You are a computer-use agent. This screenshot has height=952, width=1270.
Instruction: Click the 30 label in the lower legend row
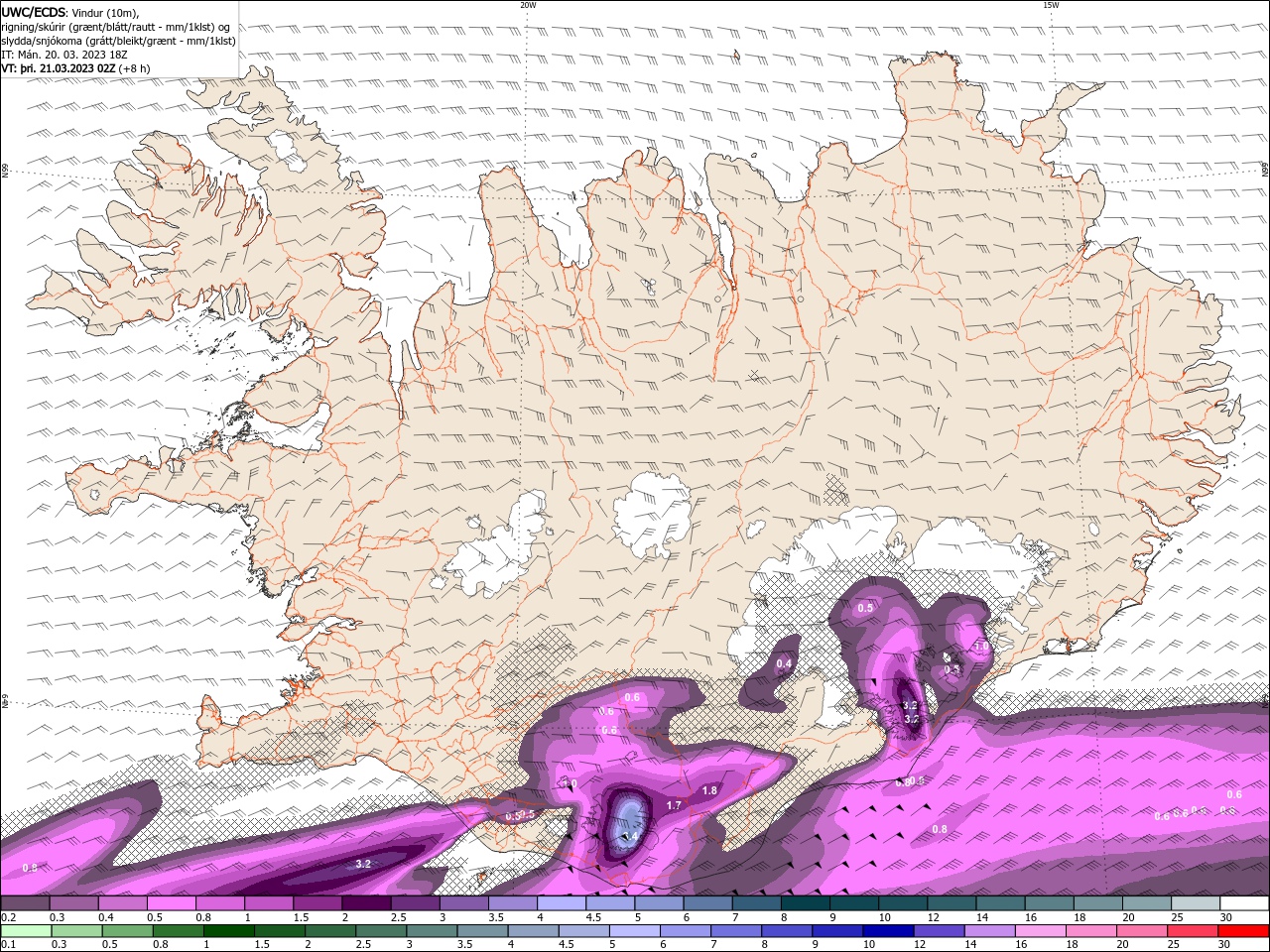(x=1223, y=944)
